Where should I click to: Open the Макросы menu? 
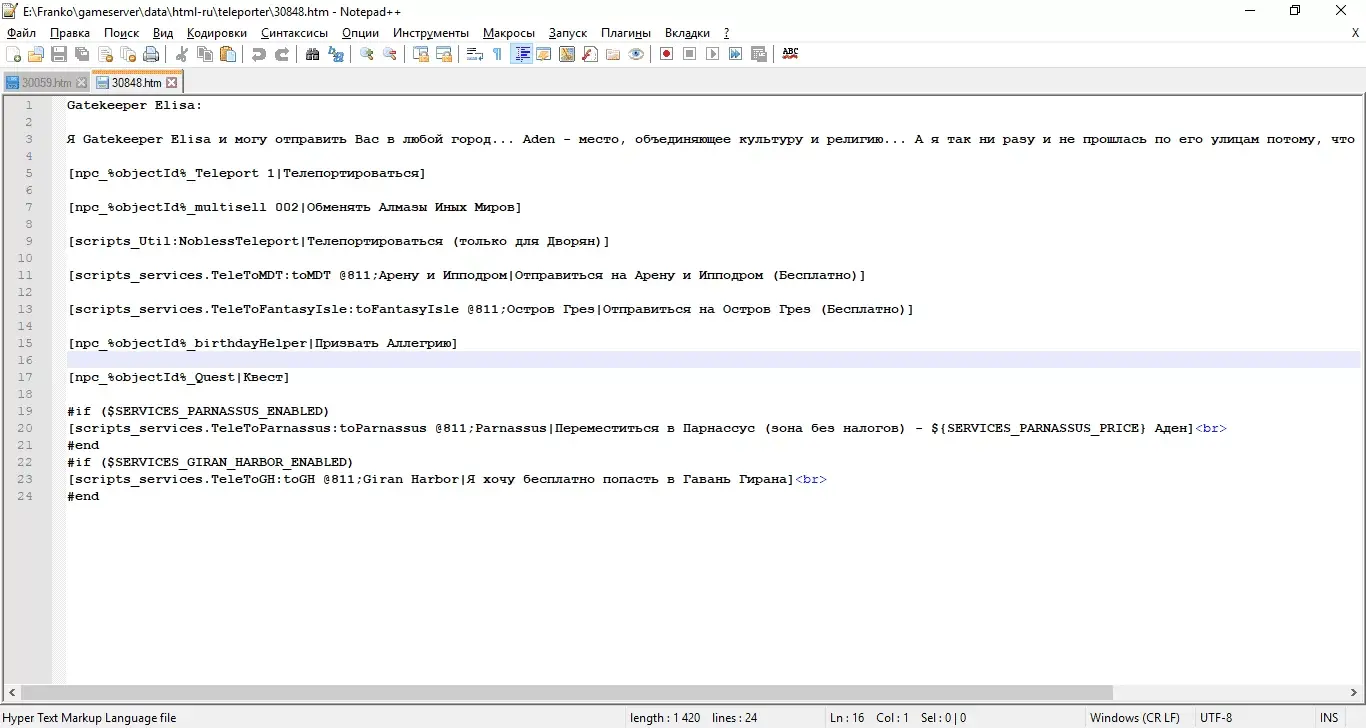(x=509, y=33)
